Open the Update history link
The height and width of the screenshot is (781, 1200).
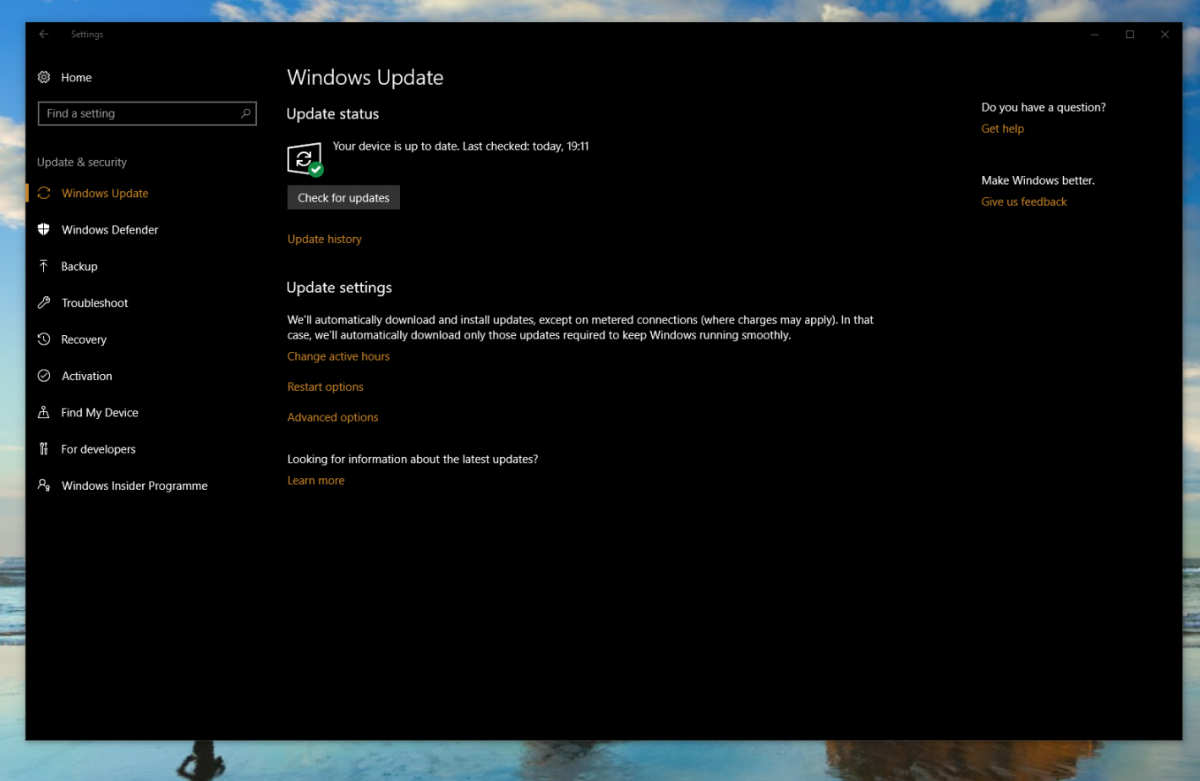(x=324, y=239)
